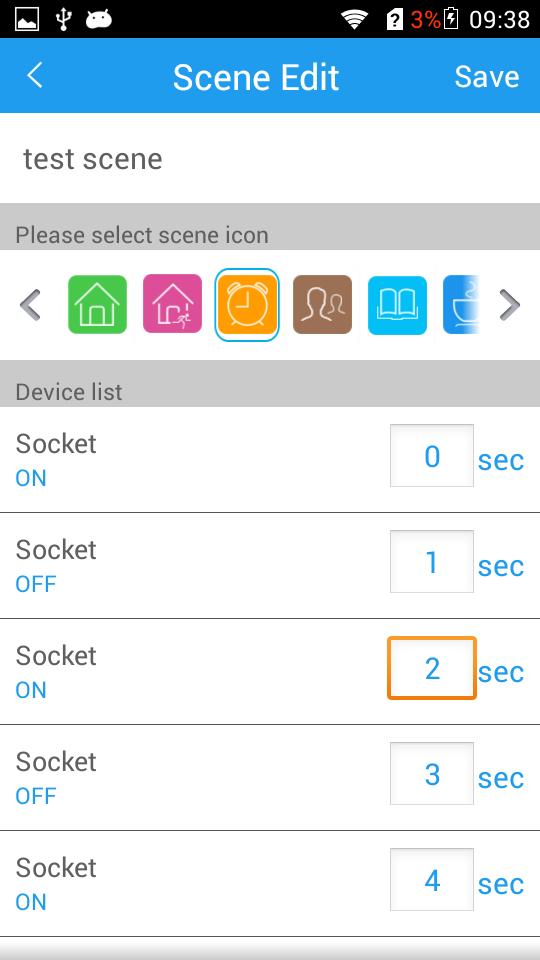Choose the pink leaving-home scene icon
Screen dimensions: 540x960
(172, 304)
